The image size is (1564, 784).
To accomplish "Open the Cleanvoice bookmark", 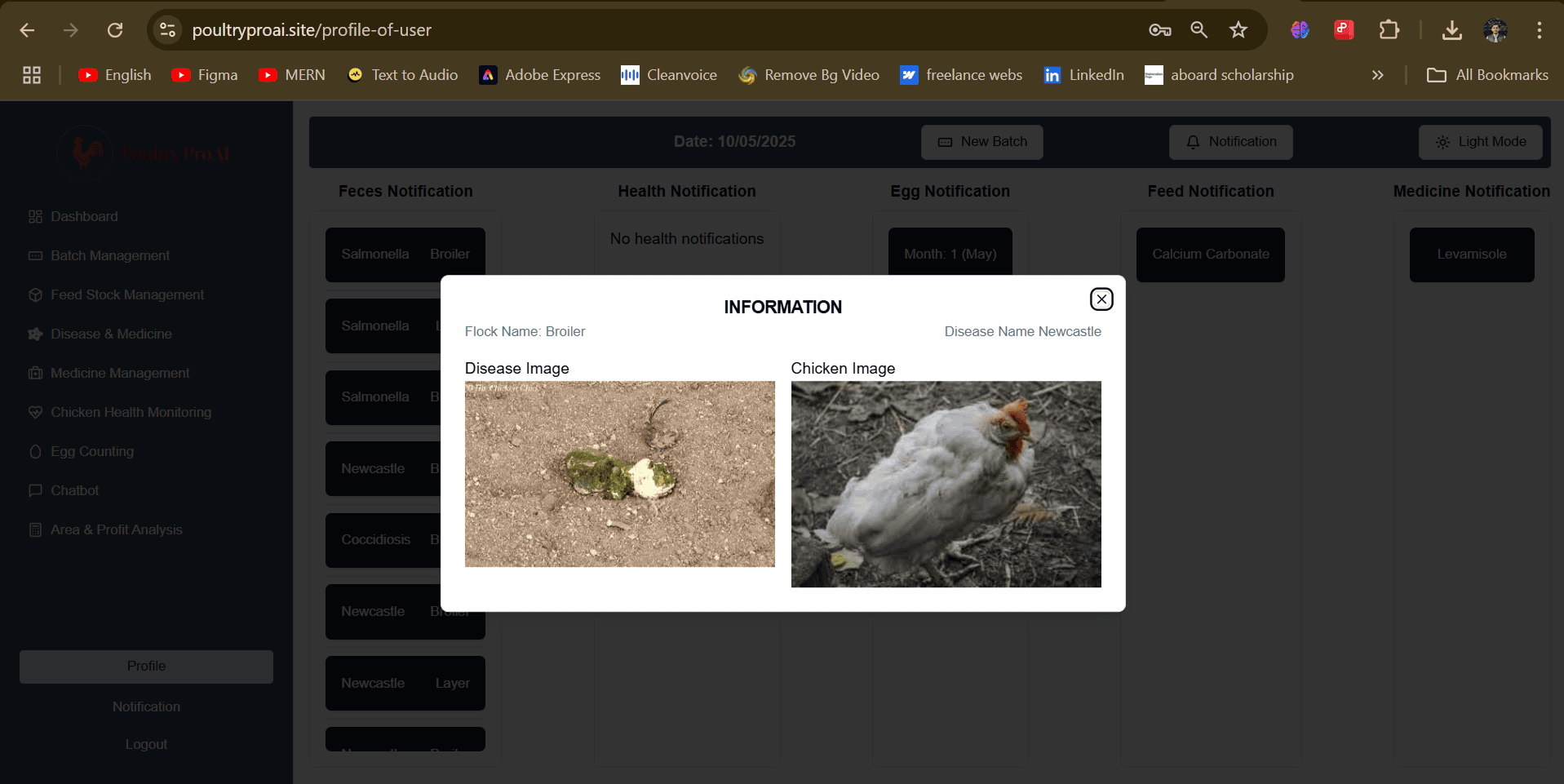I will coord(669,75).
